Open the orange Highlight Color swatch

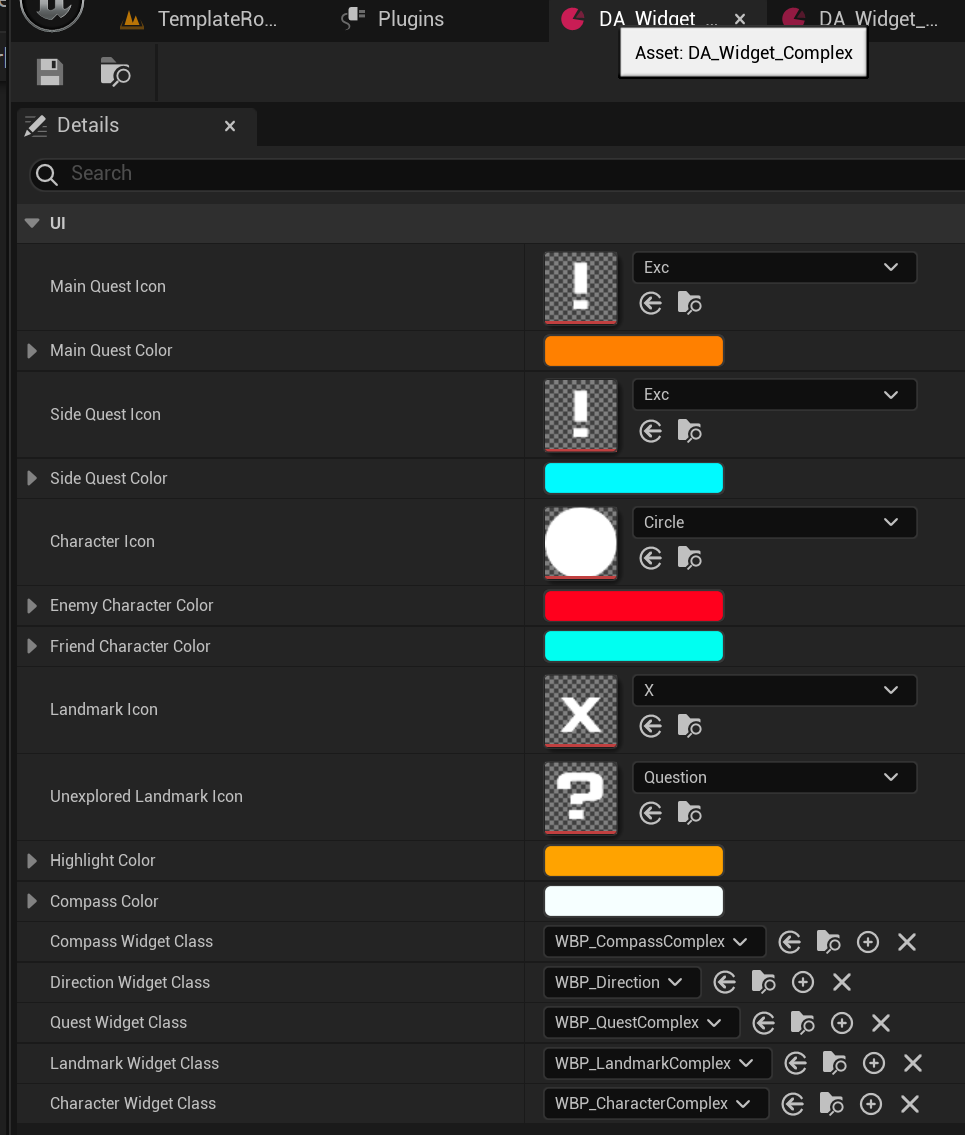[633, 861]
